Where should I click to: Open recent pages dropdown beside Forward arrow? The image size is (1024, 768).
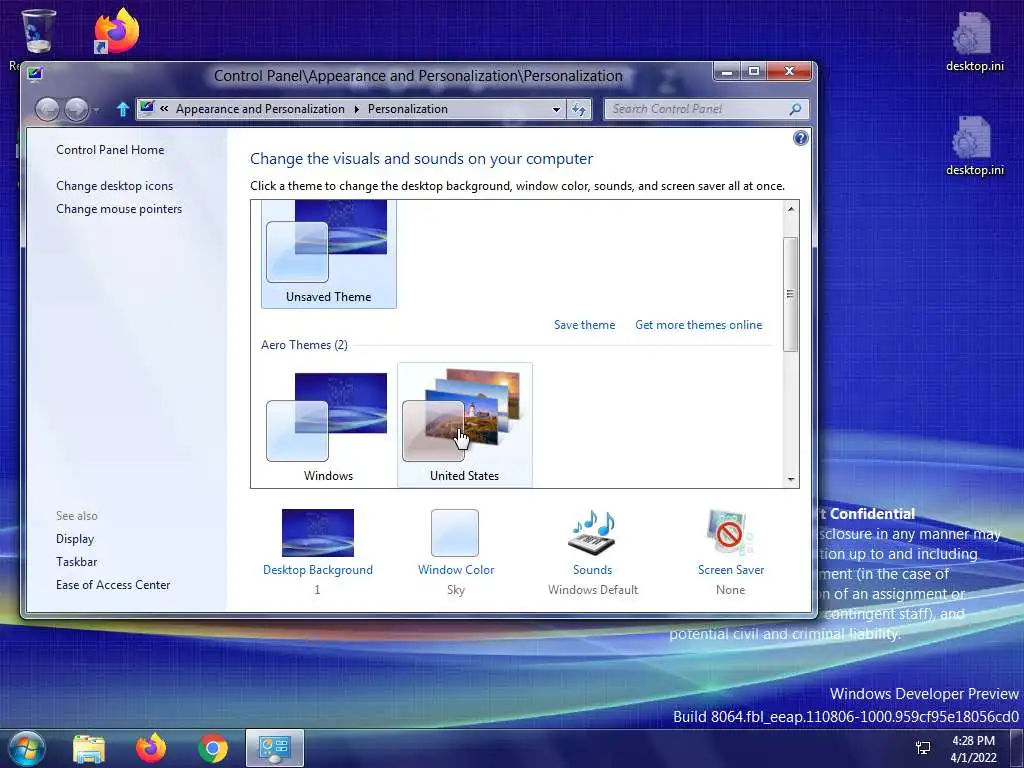click(97, 110)
